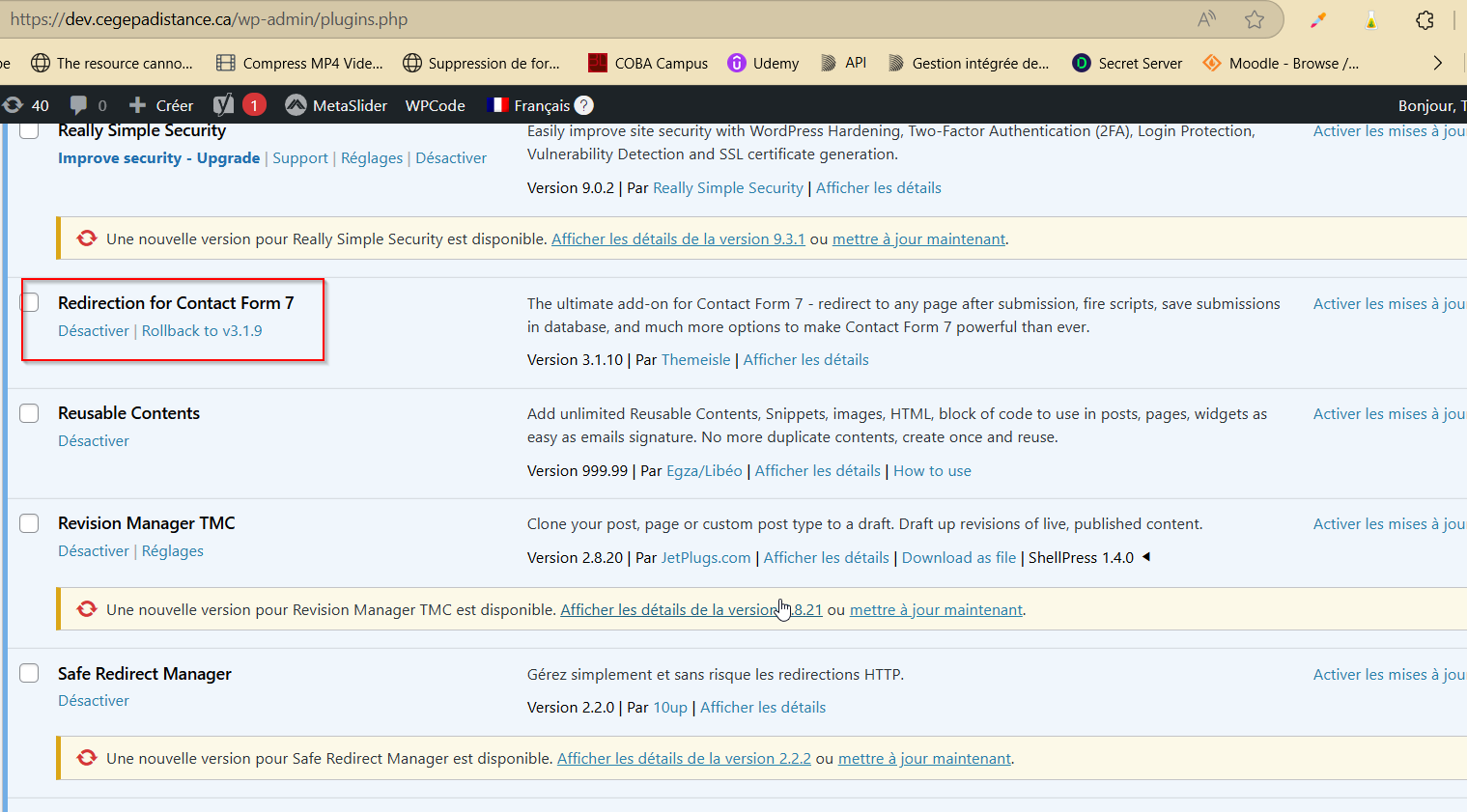Click the flask extension icon in browser toolbar
1467x812 pixels.
(x=1370, y=19)
